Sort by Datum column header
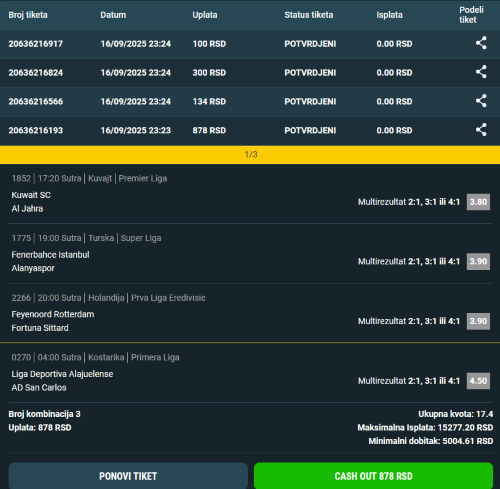 point(113,15)
